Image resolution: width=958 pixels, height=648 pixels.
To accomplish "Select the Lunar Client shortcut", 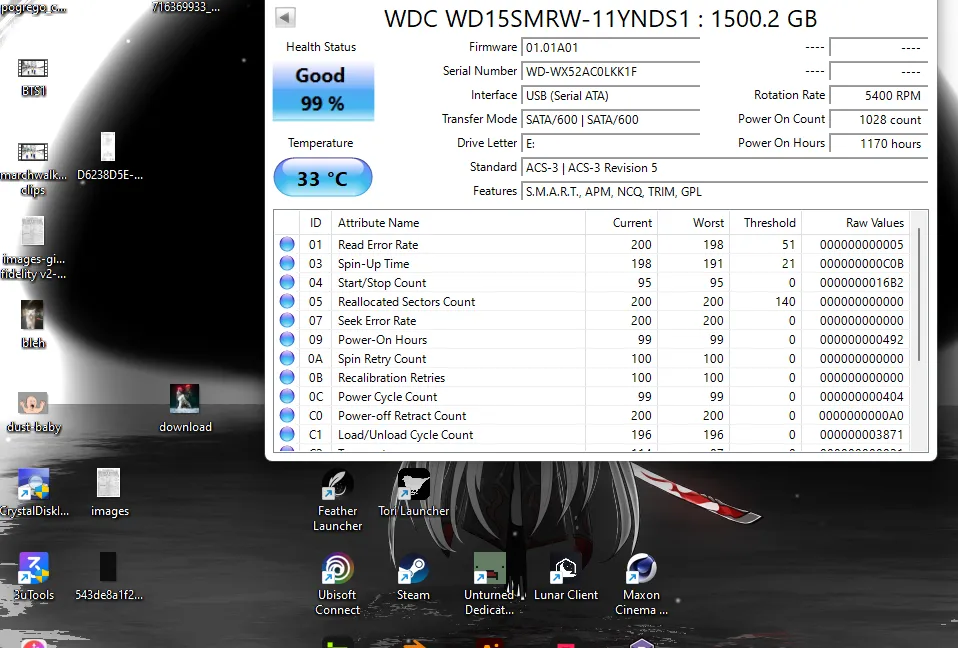I will point(566,577).
